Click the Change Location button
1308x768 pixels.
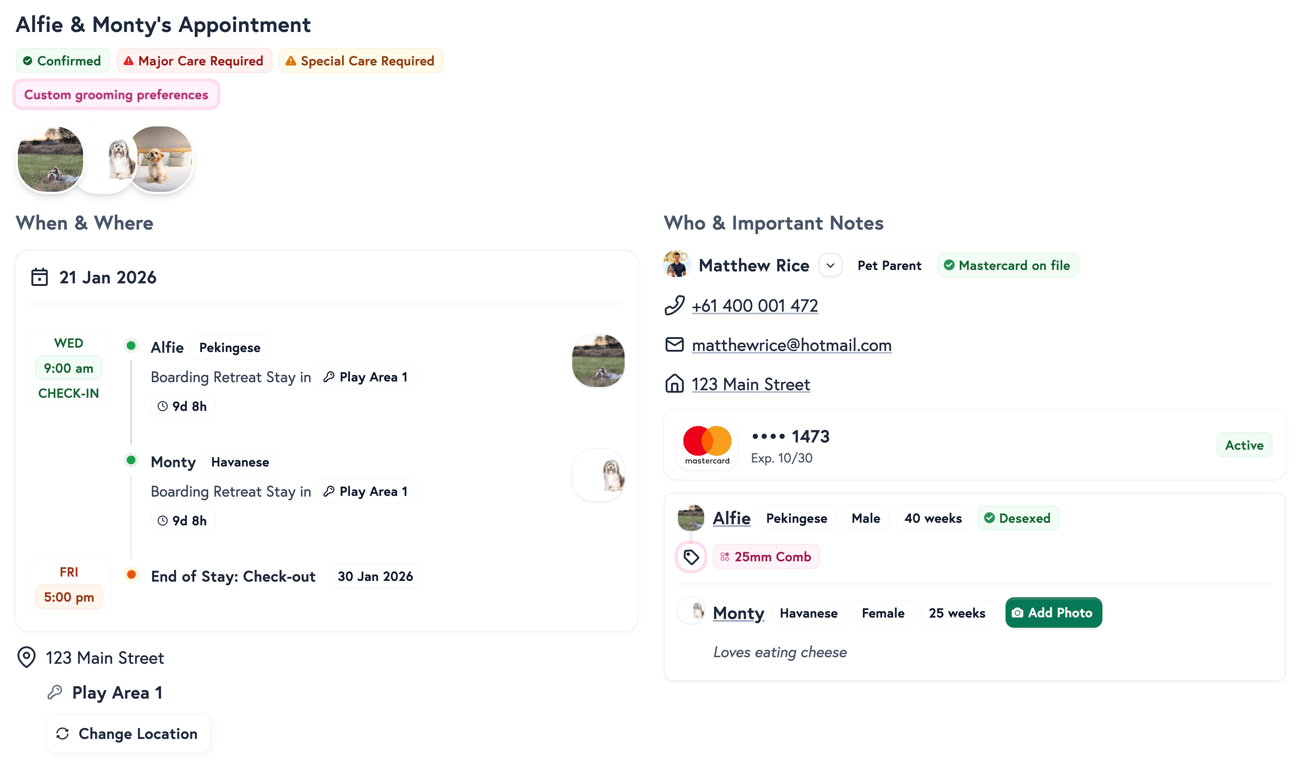tap(128, 733)
